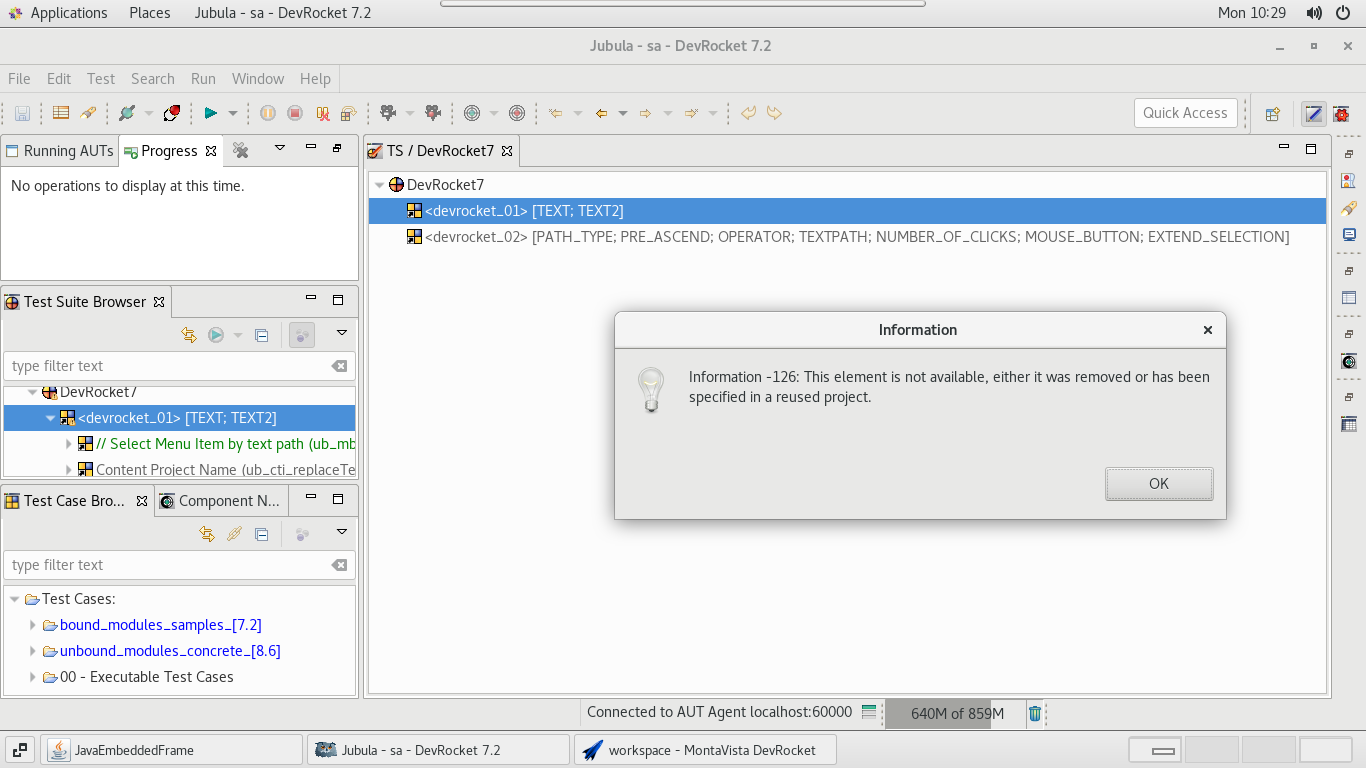Open Progress view menu triangle
This screenshot has height=768, width=1366.
[280, 147]
